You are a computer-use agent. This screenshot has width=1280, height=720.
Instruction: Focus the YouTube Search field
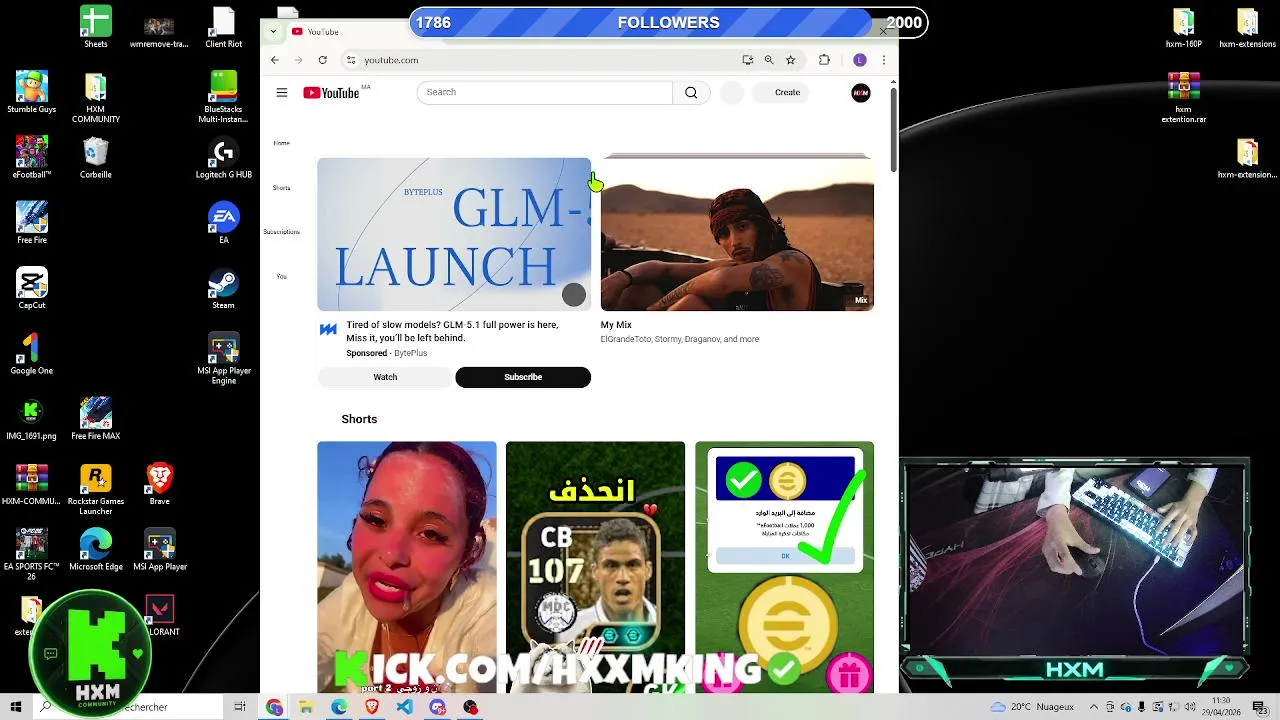544,92
